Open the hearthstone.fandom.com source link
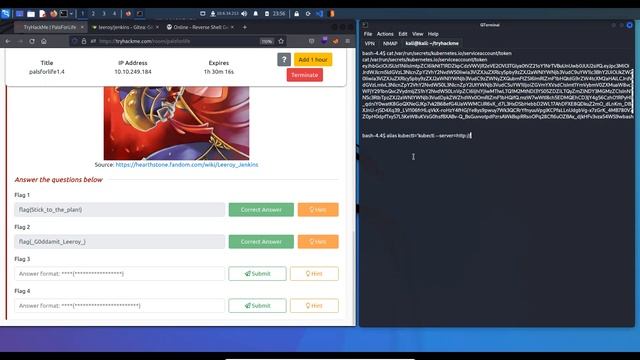Viewport: 640px width, 360px height. (x=187, y=164)
